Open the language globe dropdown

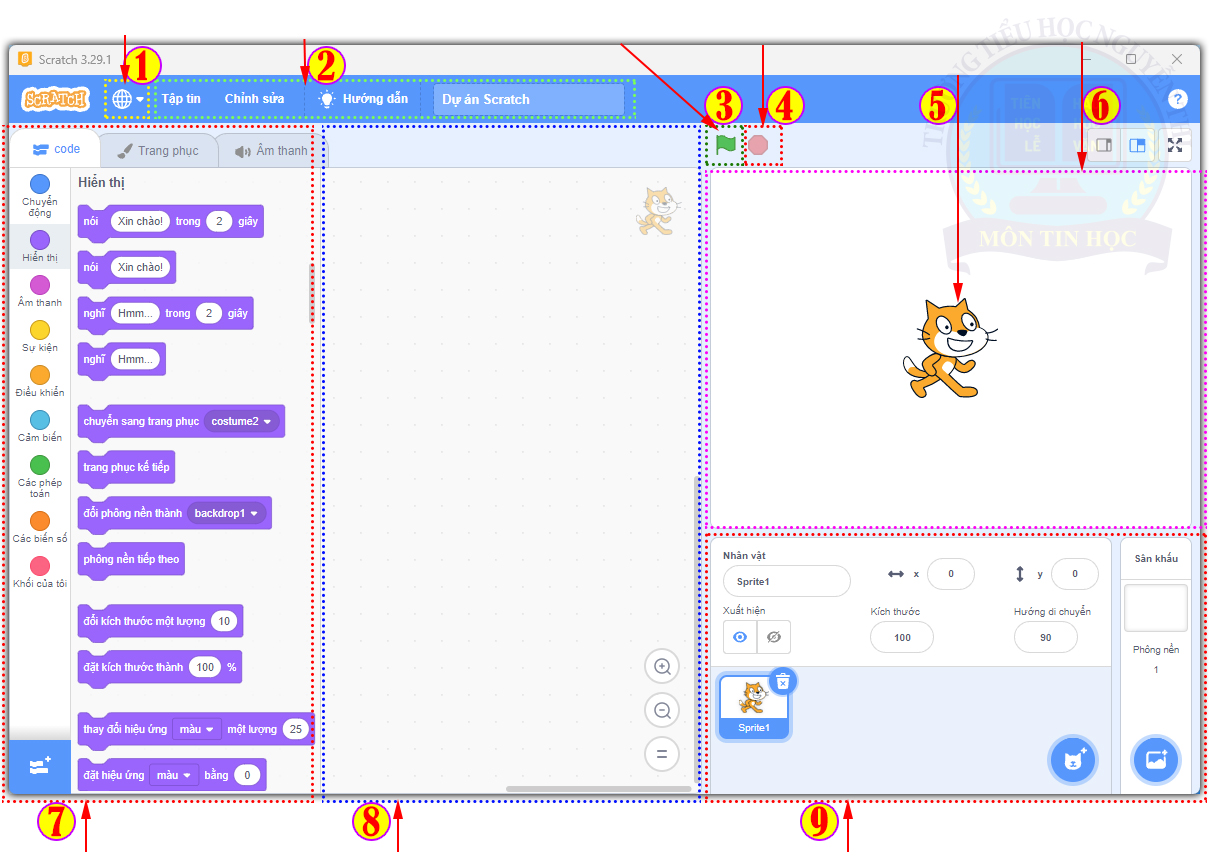tap(127, 99)
